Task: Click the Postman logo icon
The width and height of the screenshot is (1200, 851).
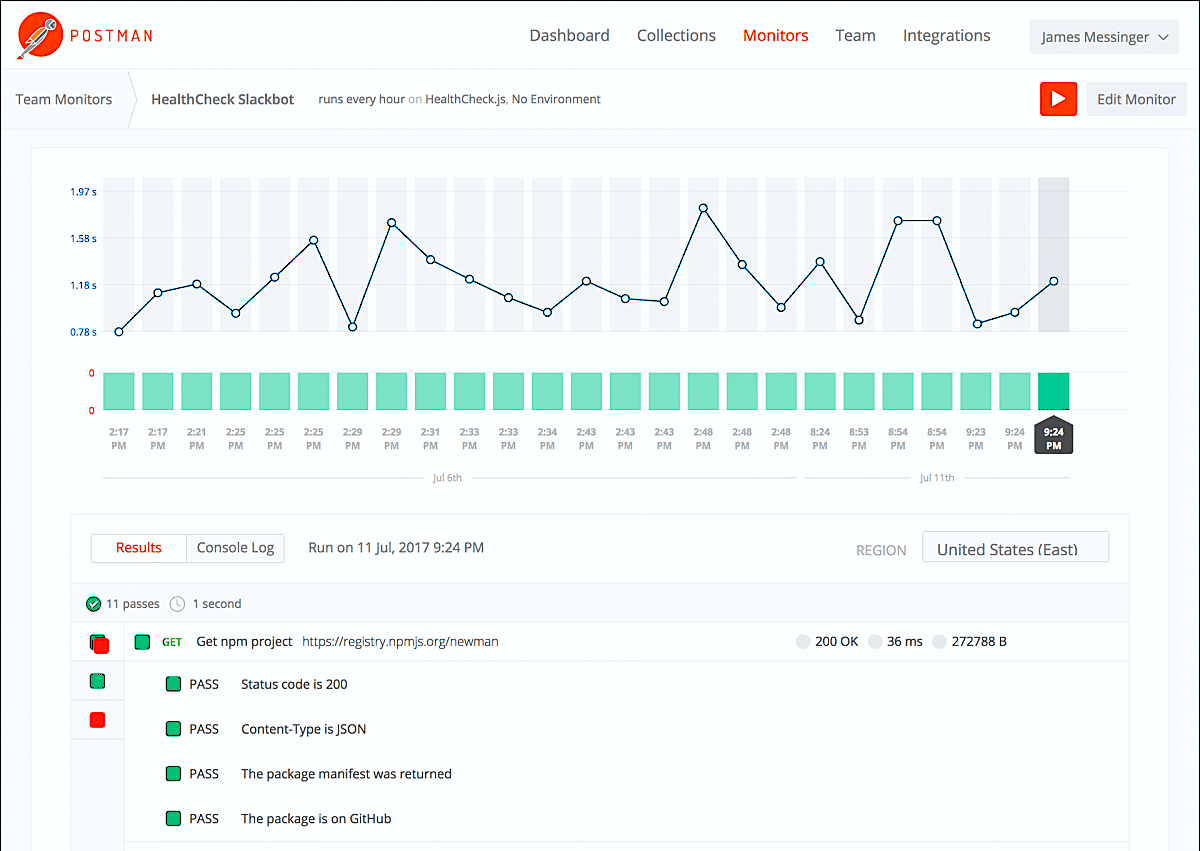Action: click(38, 35)
